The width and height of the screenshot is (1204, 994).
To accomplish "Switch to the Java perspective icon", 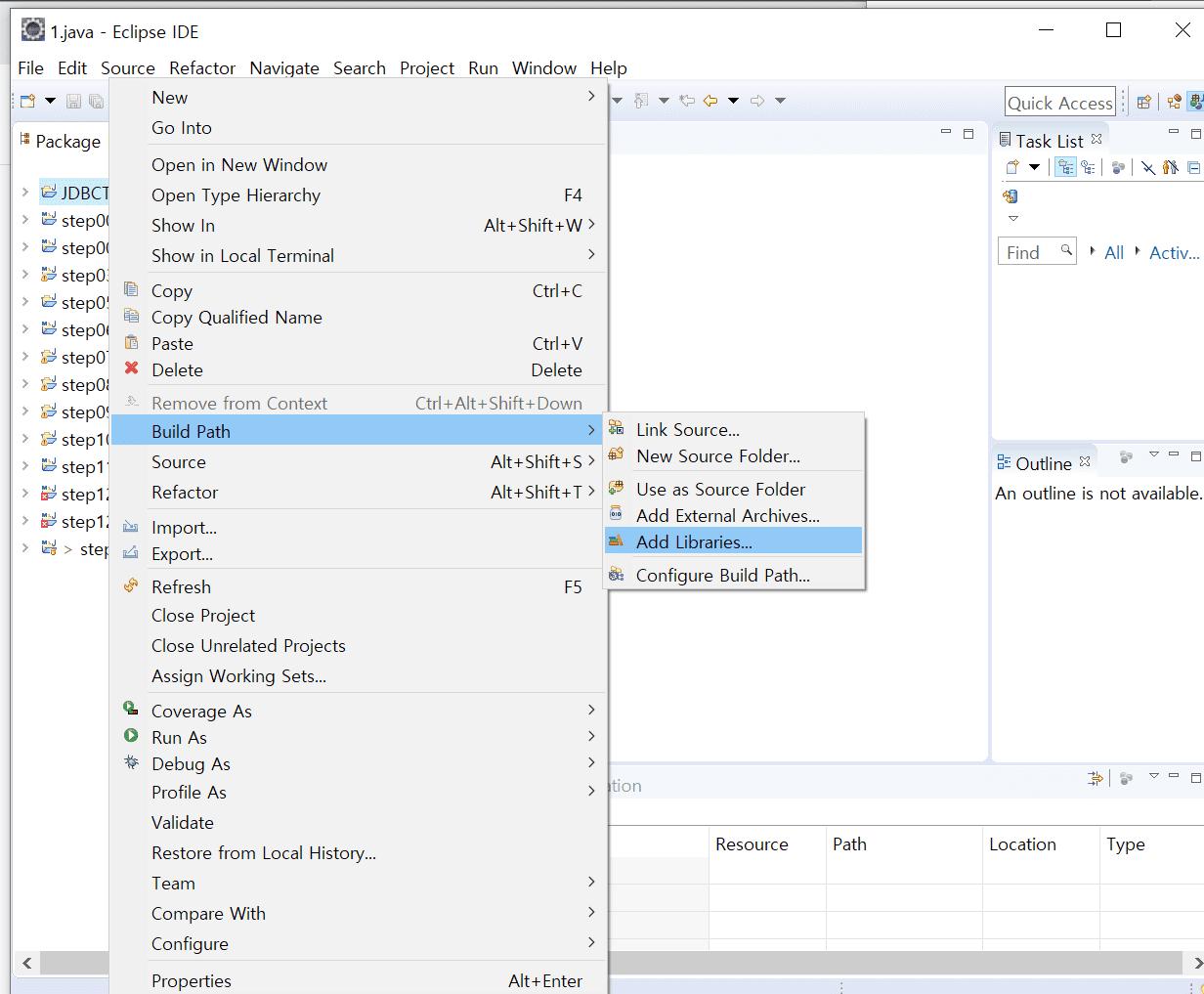I will click(x=1194, y=101).
